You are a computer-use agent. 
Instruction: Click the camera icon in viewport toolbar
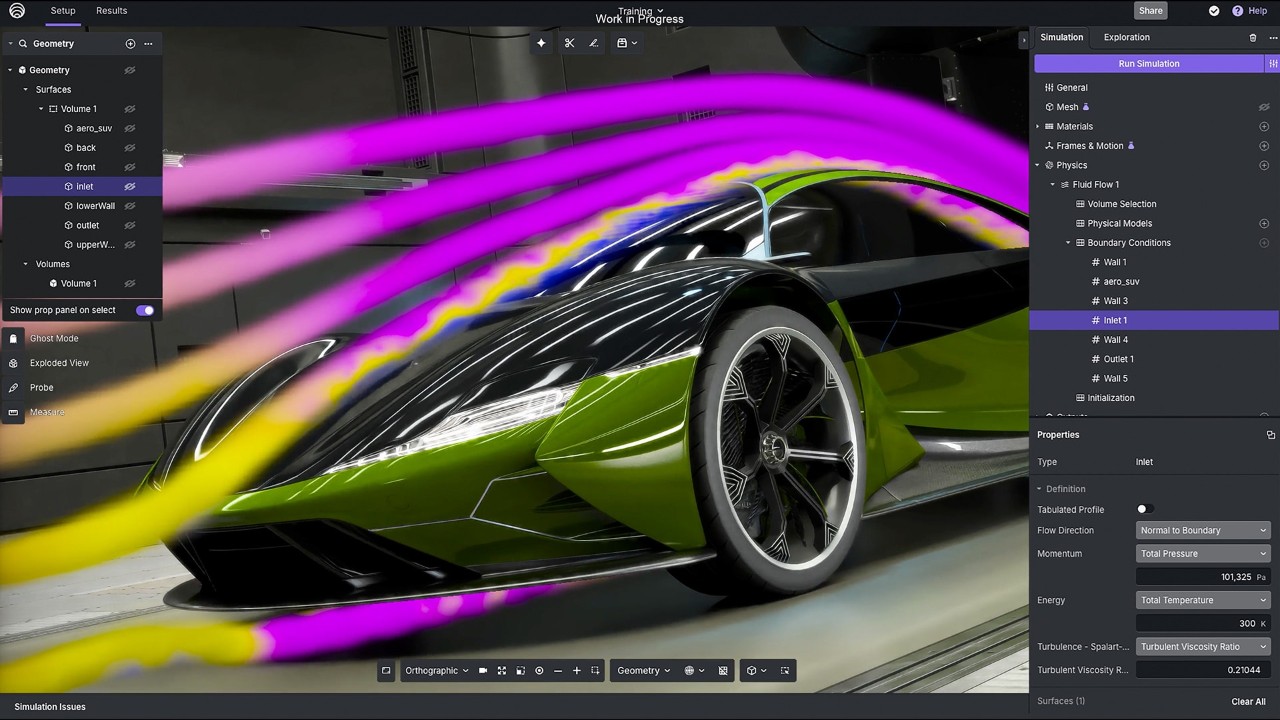[483, 670]
